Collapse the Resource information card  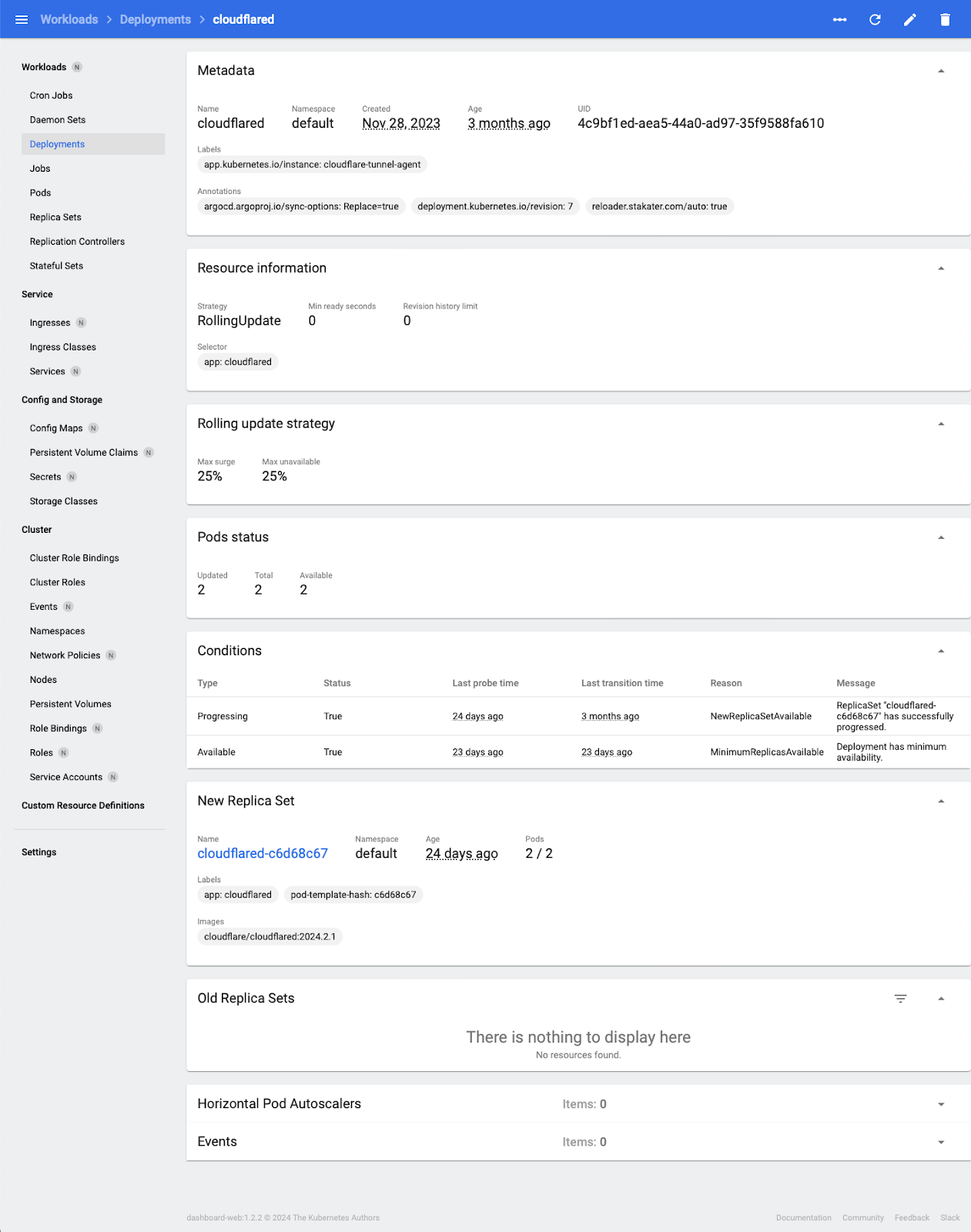click(x=941, y=268)
